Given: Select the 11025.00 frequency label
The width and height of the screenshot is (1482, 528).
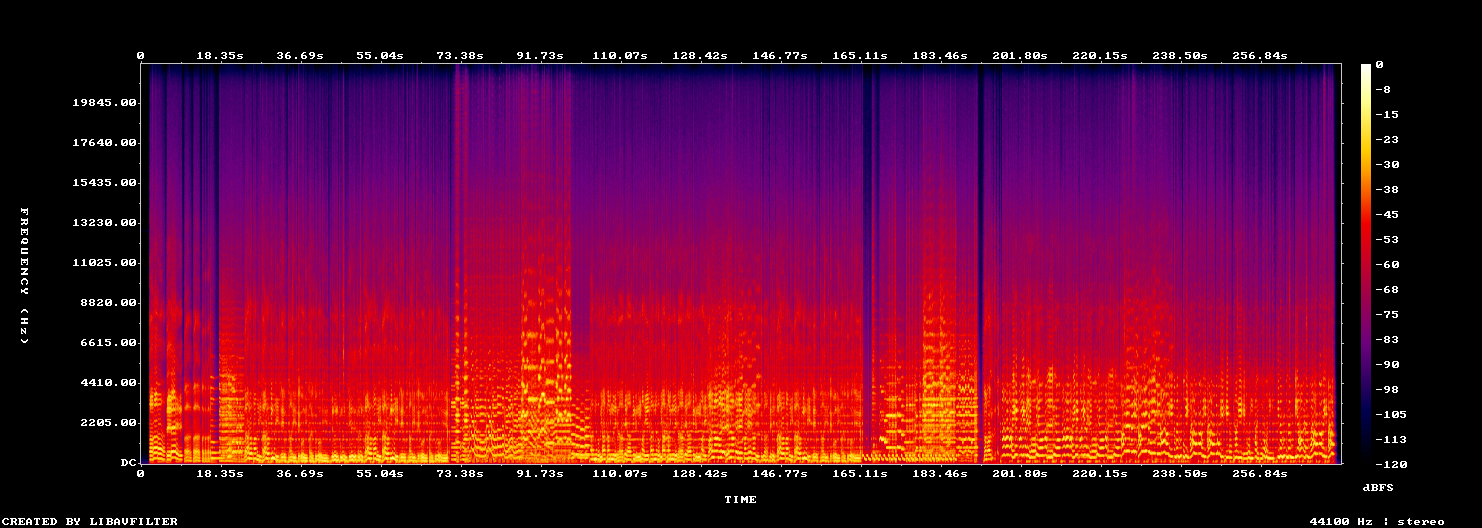Looking at the screenshot, I should tap(105, 263).
